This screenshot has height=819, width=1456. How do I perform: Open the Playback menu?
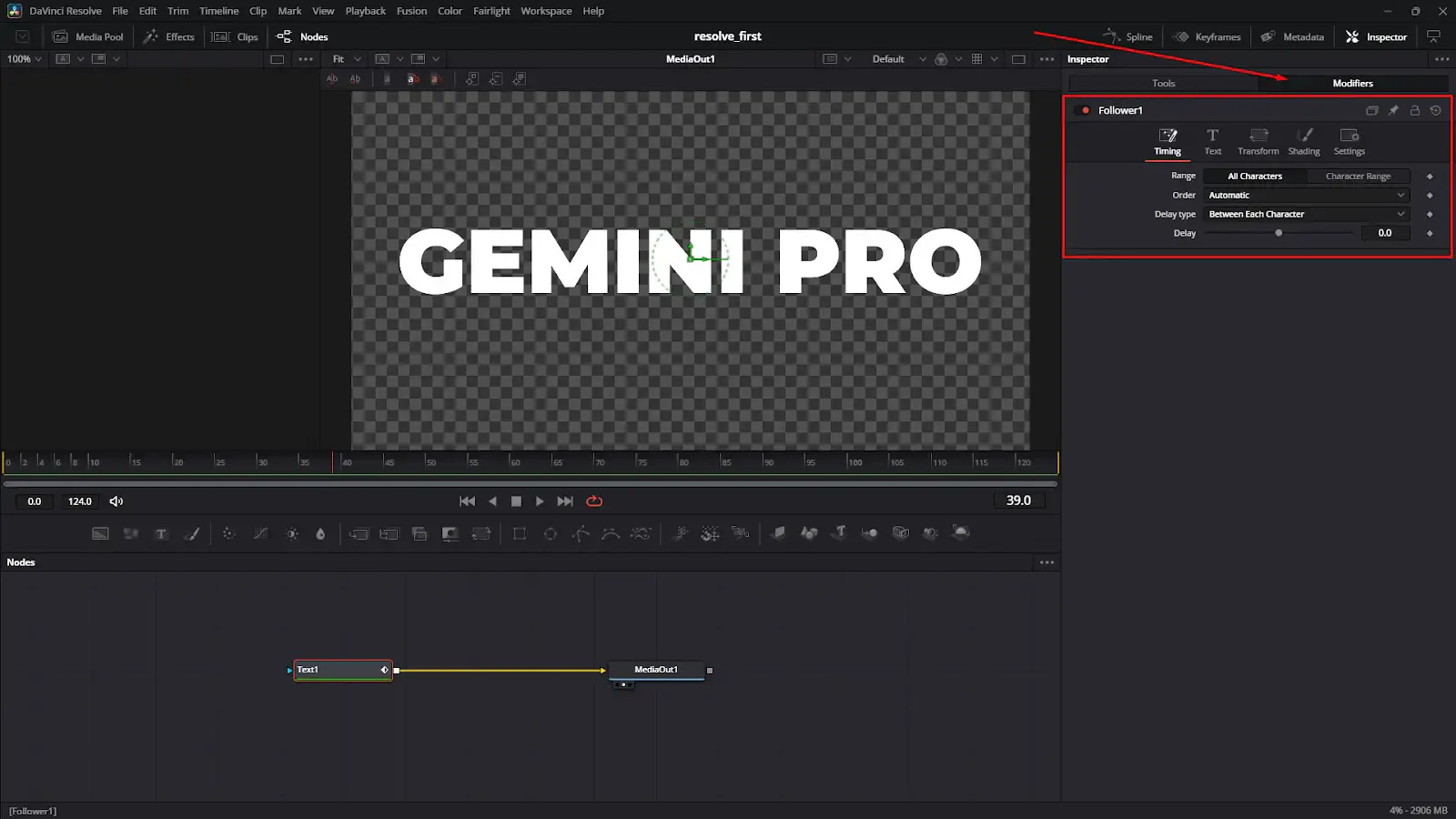click(365, 11)
